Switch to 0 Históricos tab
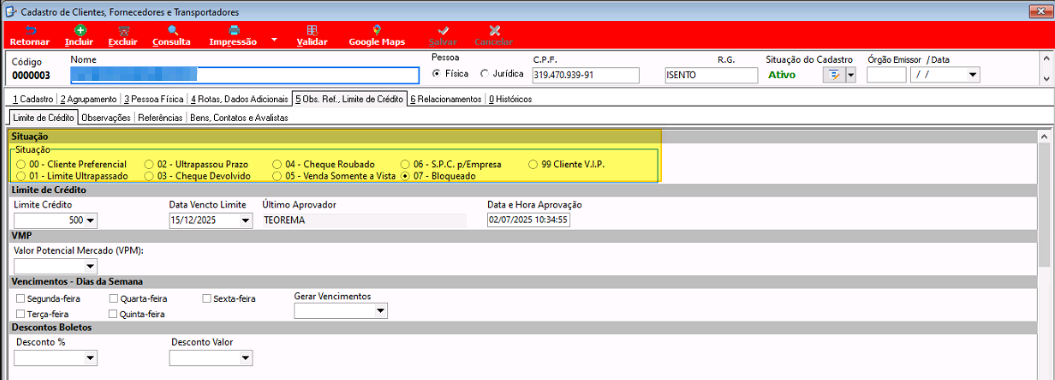The image size is (1055, 380). coord(510,99)
